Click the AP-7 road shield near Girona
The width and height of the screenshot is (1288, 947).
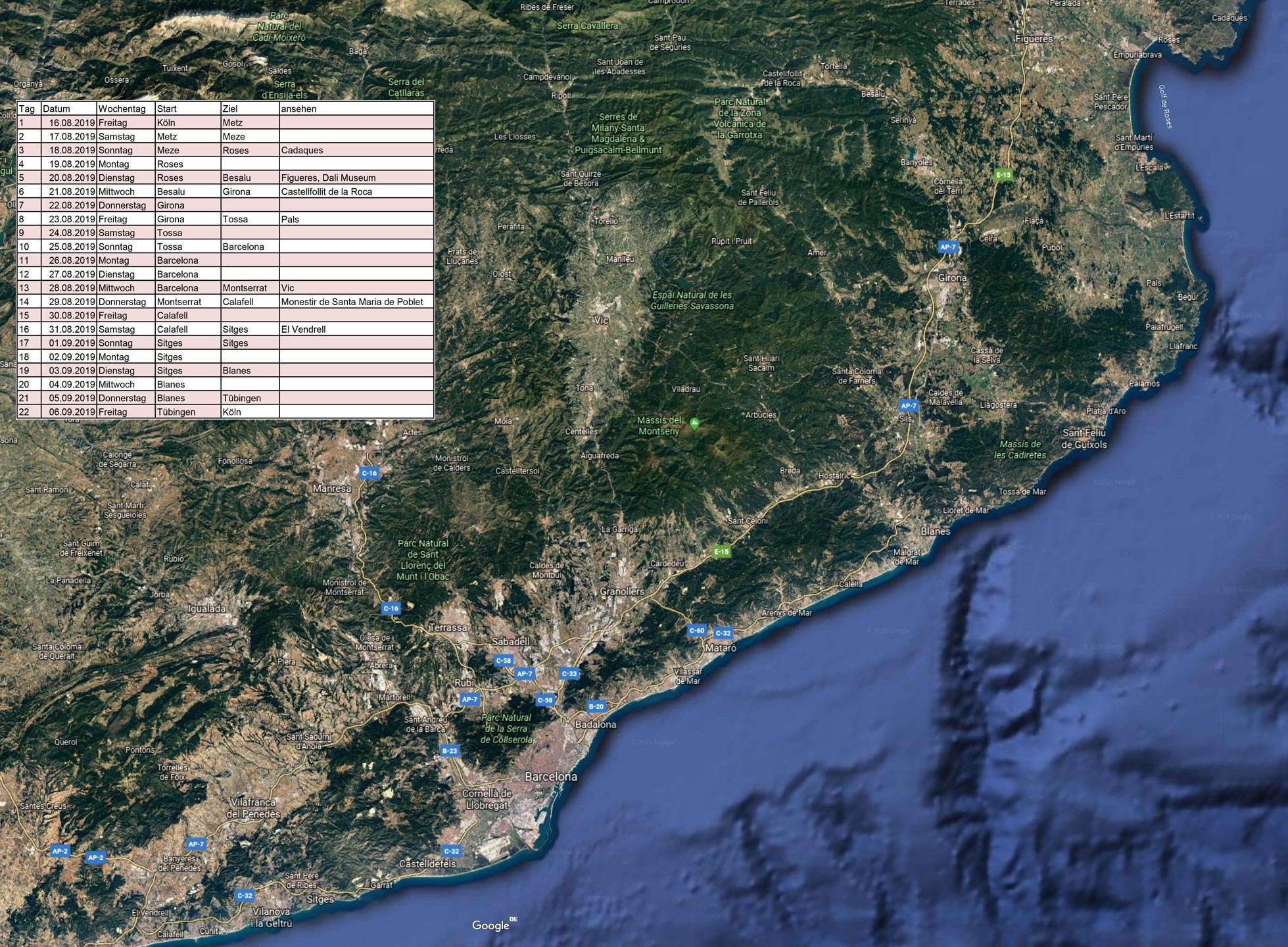click(947, 247)
